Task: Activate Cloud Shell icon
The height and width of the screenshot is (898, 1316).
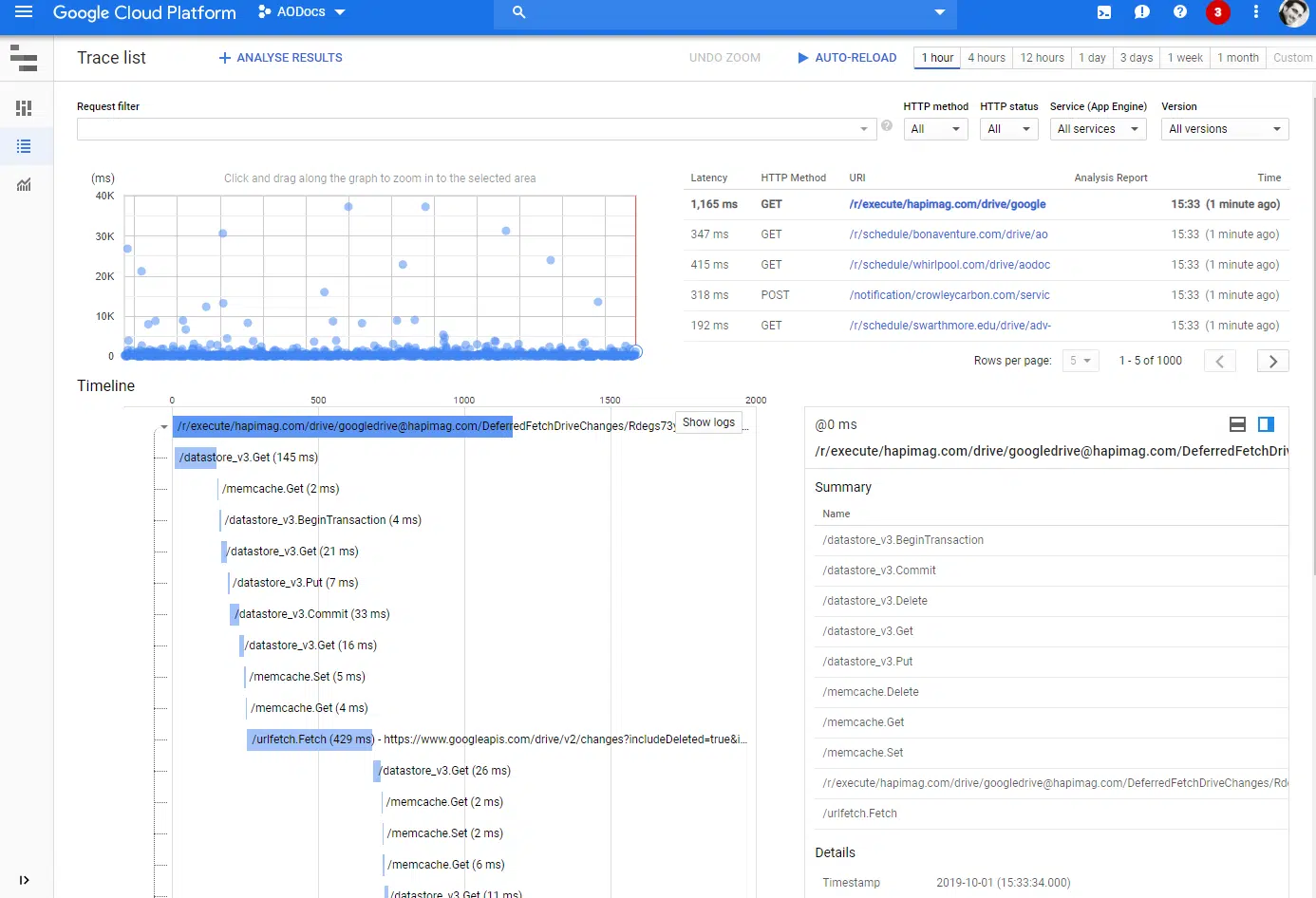Action: coord(1104,12)
